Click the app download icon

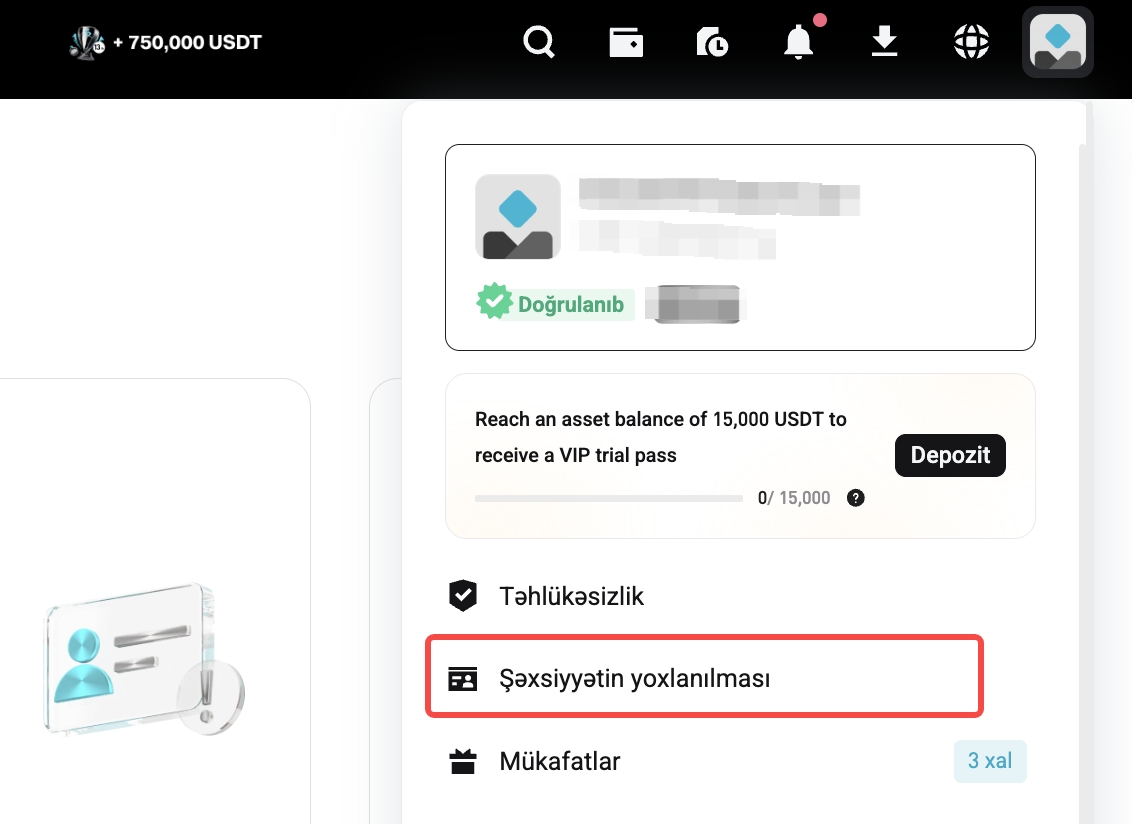884,42
